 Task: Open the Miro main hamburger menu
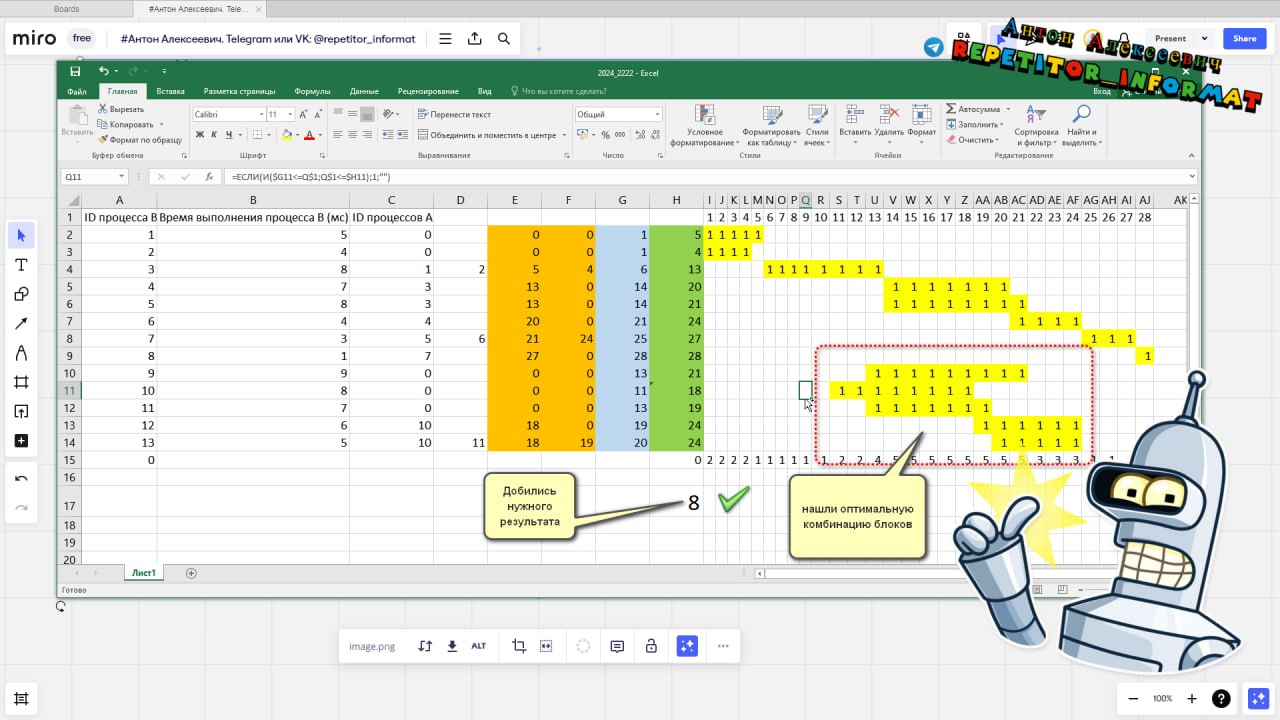445,39
